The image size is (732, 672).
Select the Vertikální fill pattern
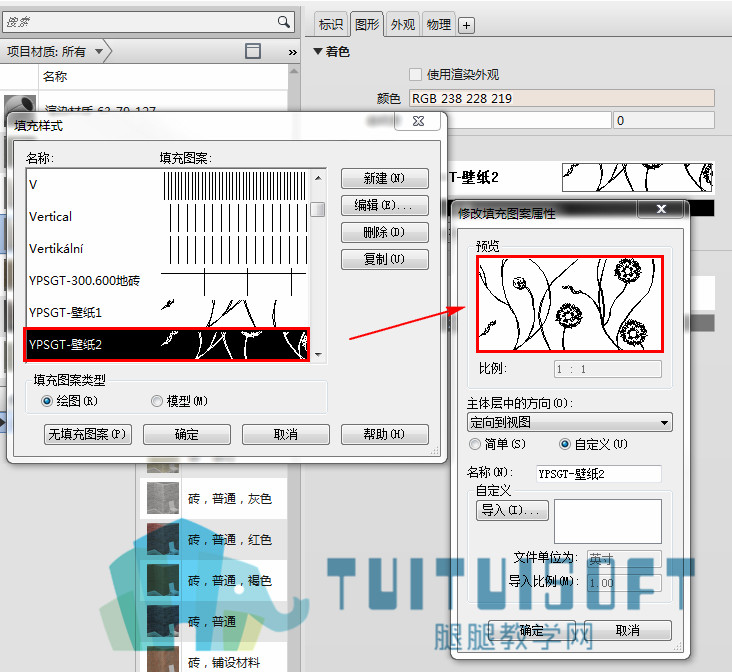168,248
